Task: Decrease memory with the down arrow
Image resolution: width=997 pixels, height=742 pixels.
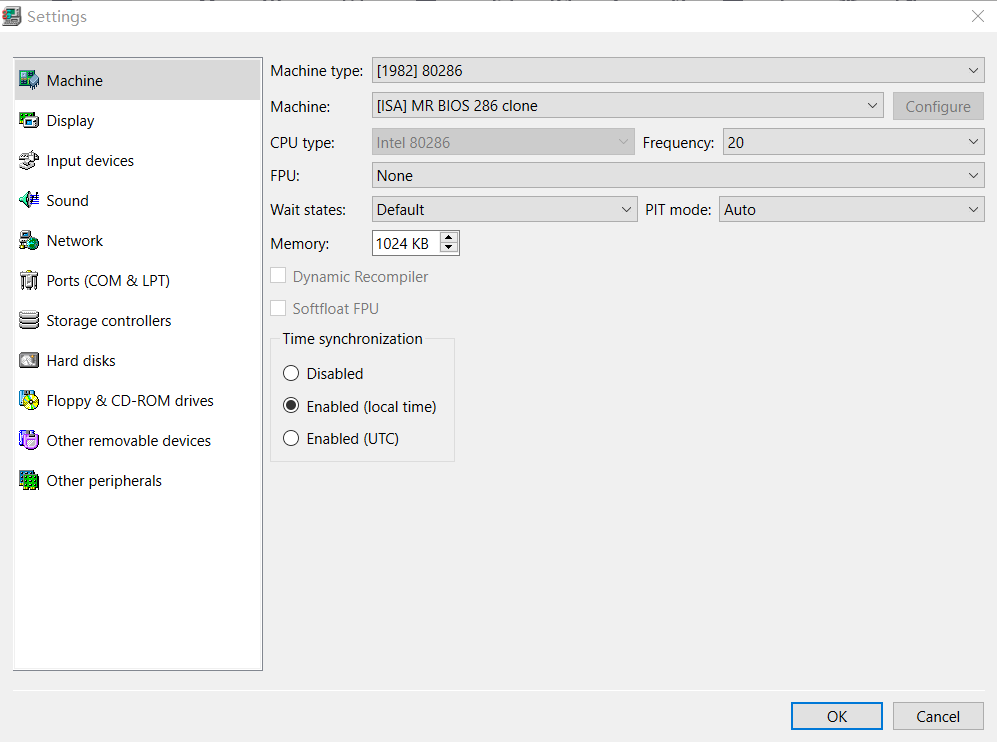Action: pyautogui.click(x=449, y=249)
